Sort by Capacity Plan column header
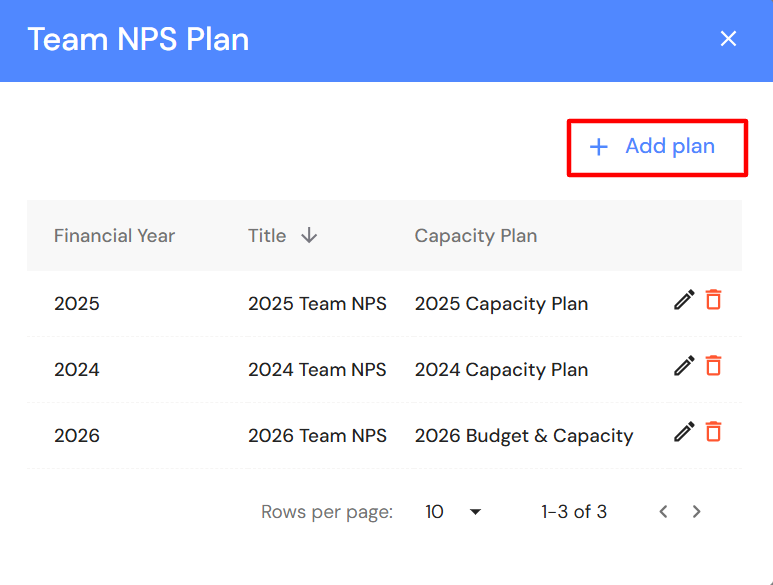 [476, 236]
